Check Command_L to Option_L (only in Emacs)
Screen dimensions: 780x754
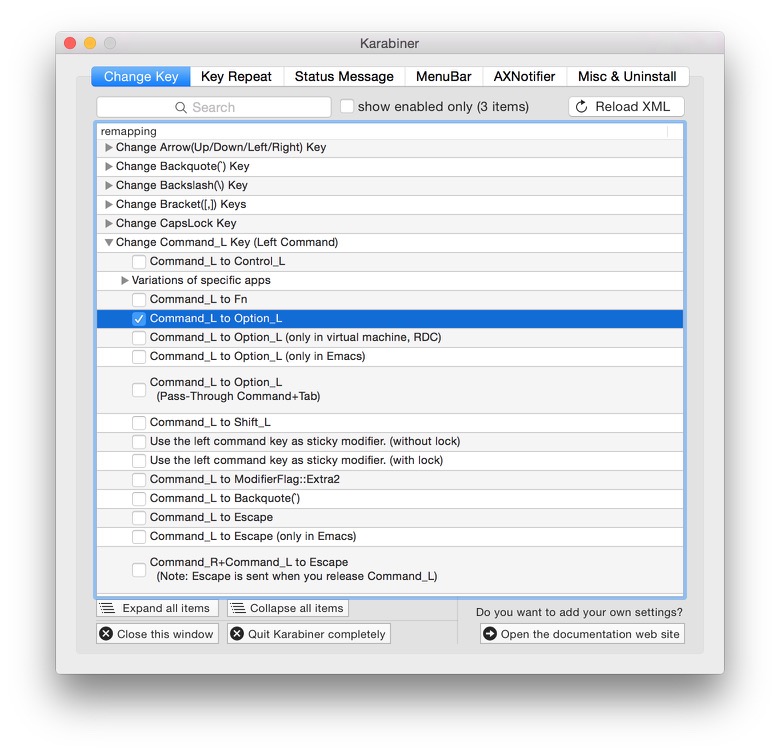(x=139, y=357)
